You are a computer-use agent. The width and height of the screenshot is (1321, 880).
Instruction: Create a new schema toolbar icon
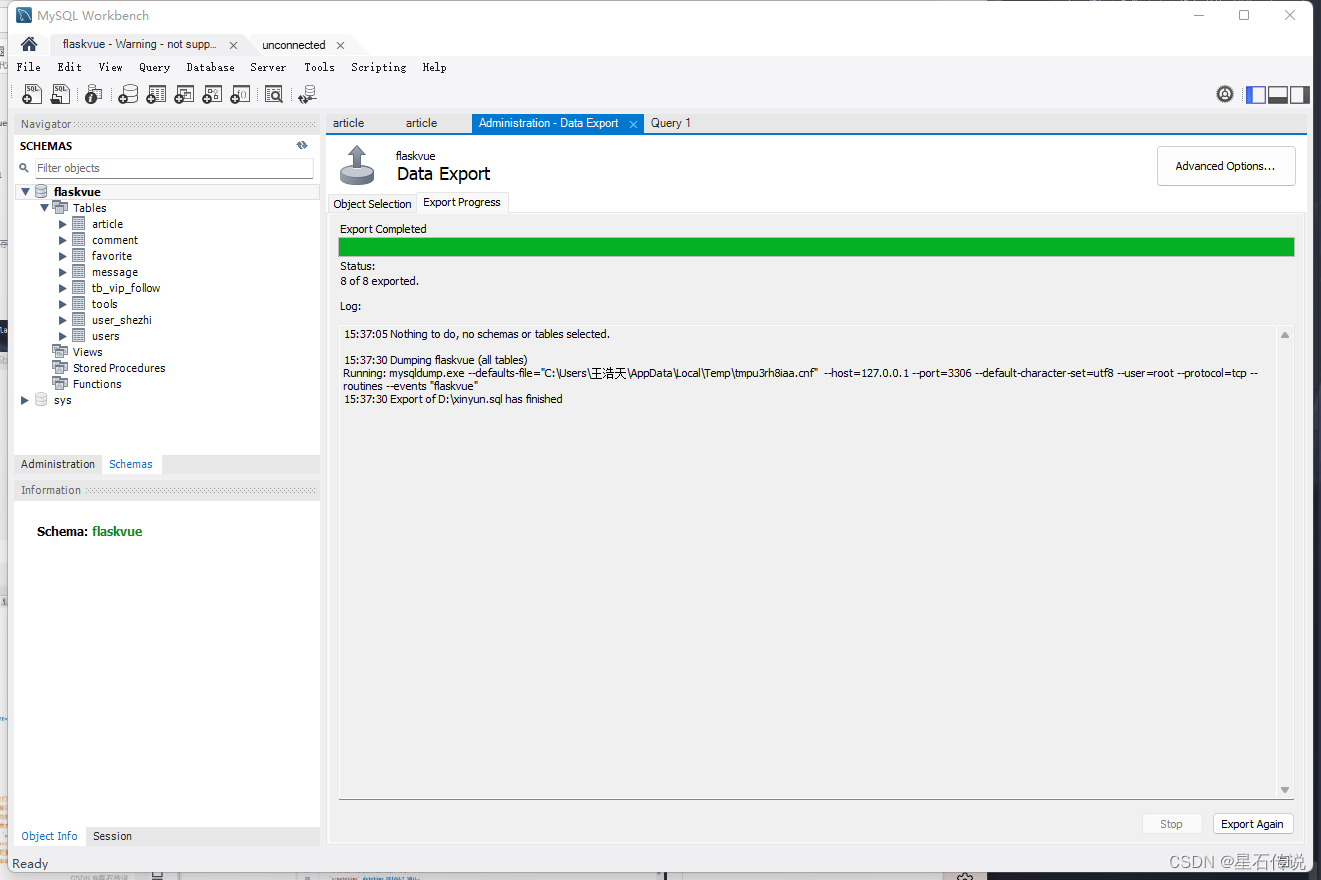coord(128,94)
